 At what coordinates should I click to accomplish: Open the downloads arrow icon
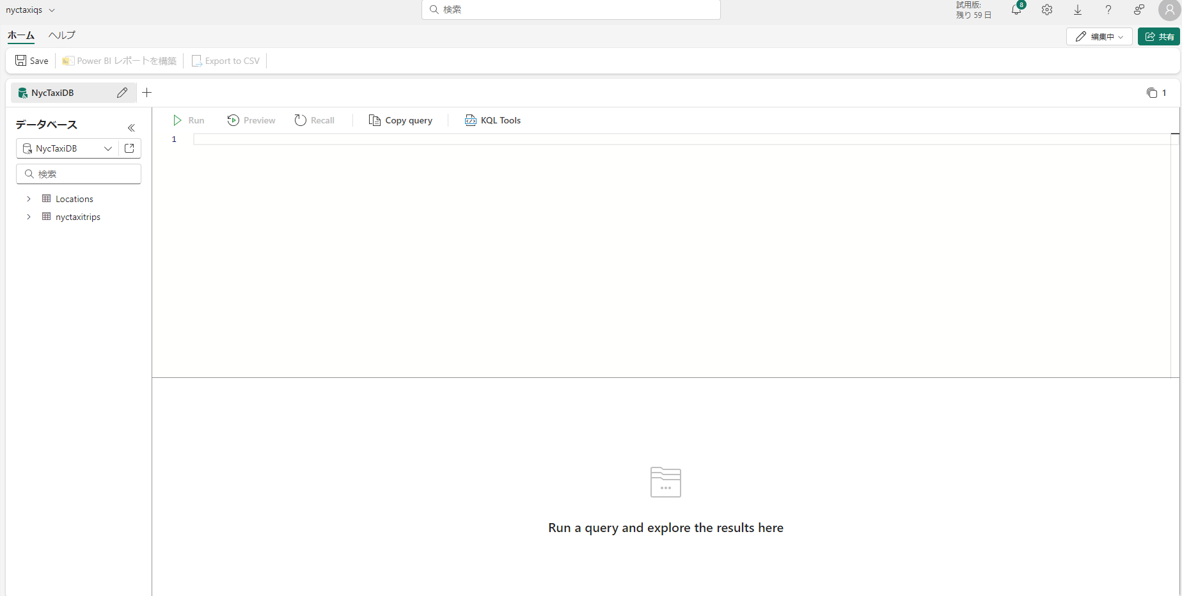point(1077,10)
